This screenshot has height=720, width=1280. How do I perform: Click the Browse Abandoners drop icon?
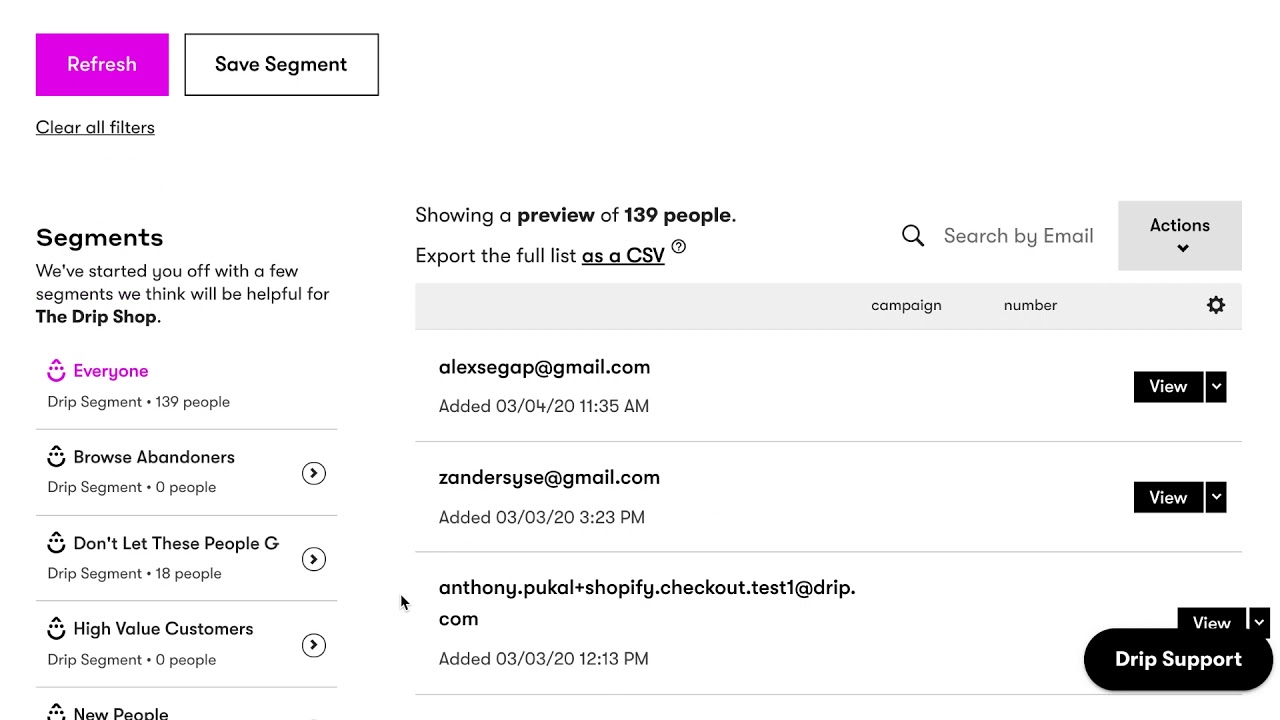click(56, 457)
